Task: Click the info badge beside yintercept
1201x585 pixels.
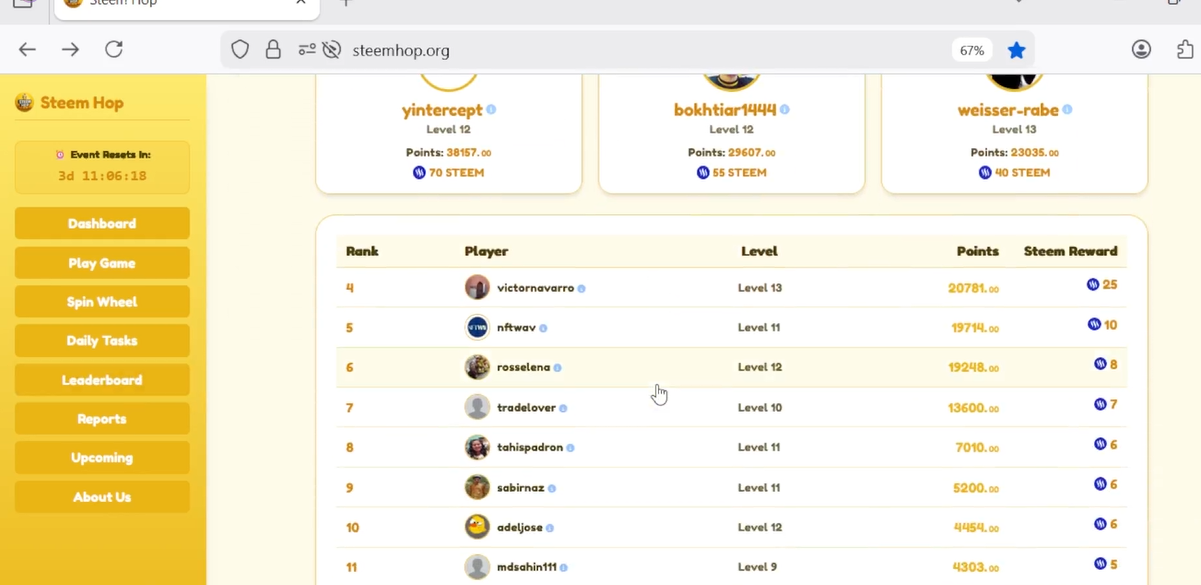Action: click(x=491, y=110)
